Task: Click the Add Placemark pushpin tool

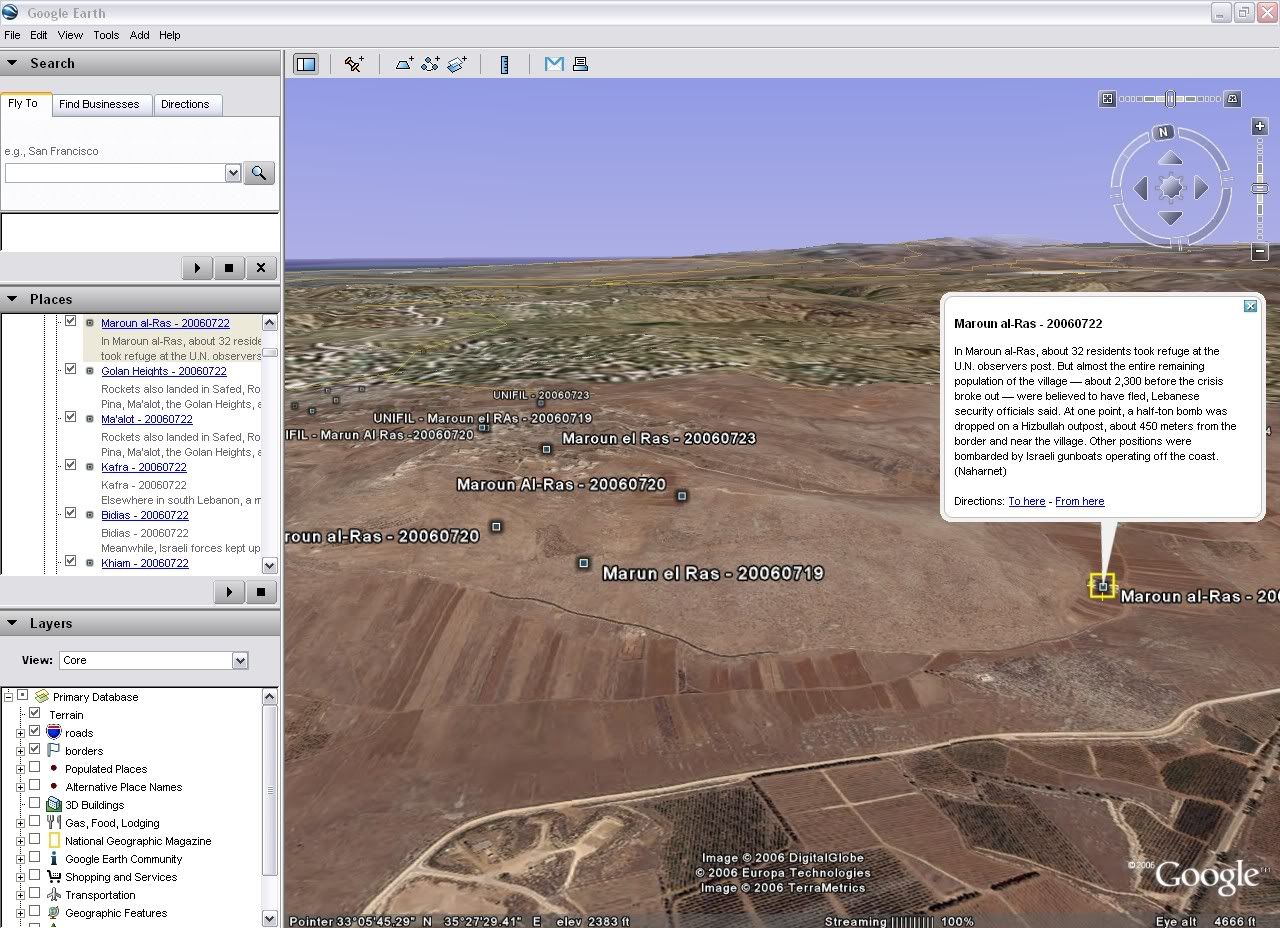Action: pyautogui.click(x=354, y=64)
